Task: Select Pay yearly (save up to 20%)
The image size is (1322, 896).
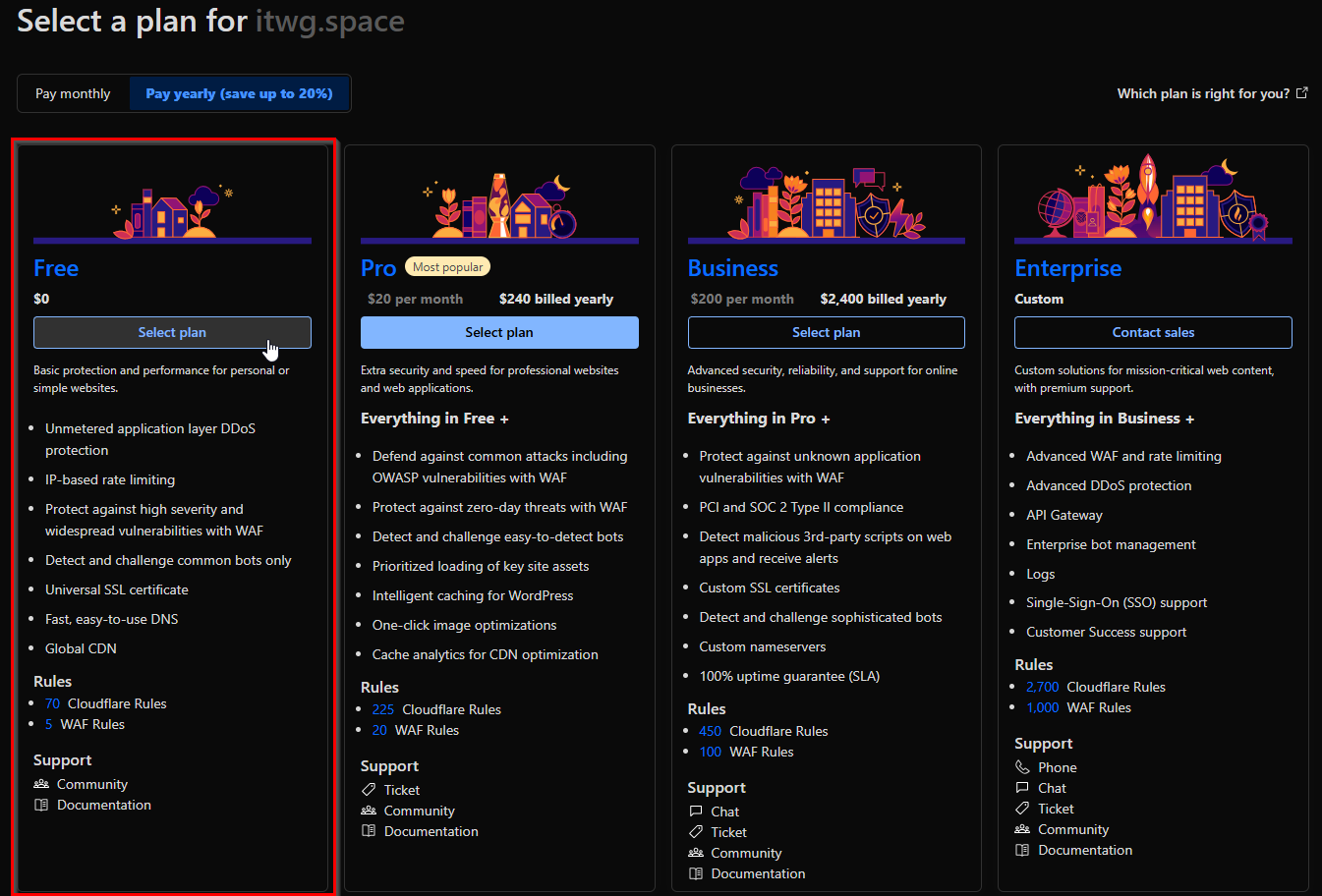Action: click(x=239, y=93)
